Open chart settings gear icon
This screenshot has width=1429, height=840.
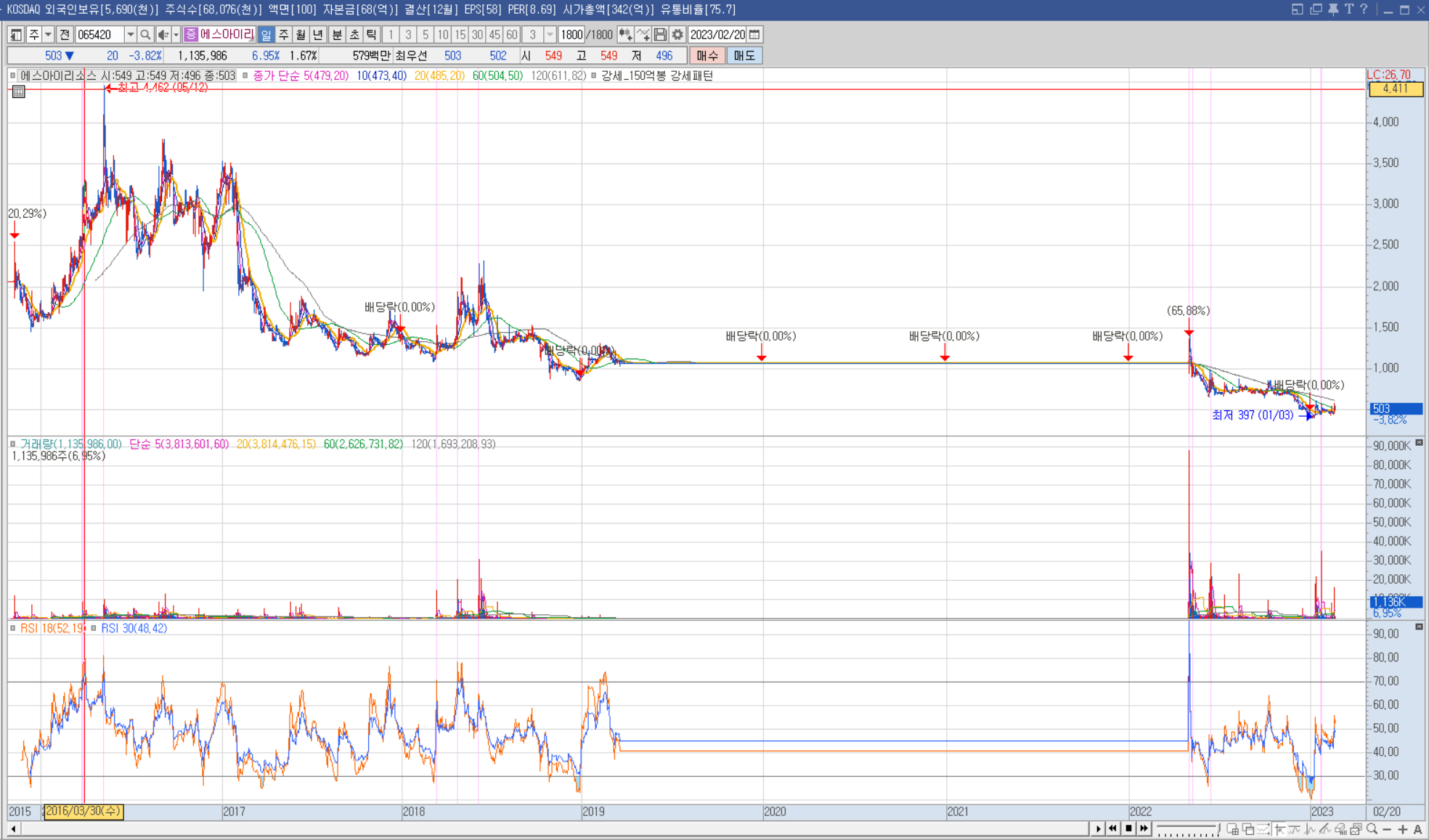tap(677, 35)
